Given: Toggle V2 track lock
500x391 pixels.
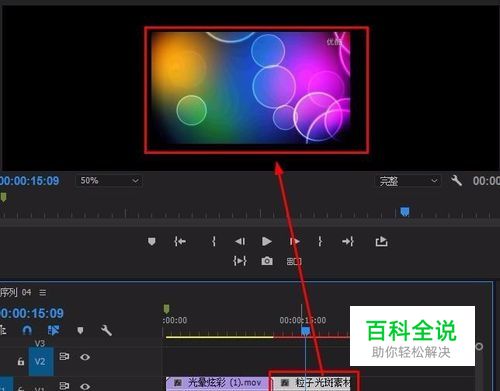Looking at the screenshot, I should [x=21, y=361].
